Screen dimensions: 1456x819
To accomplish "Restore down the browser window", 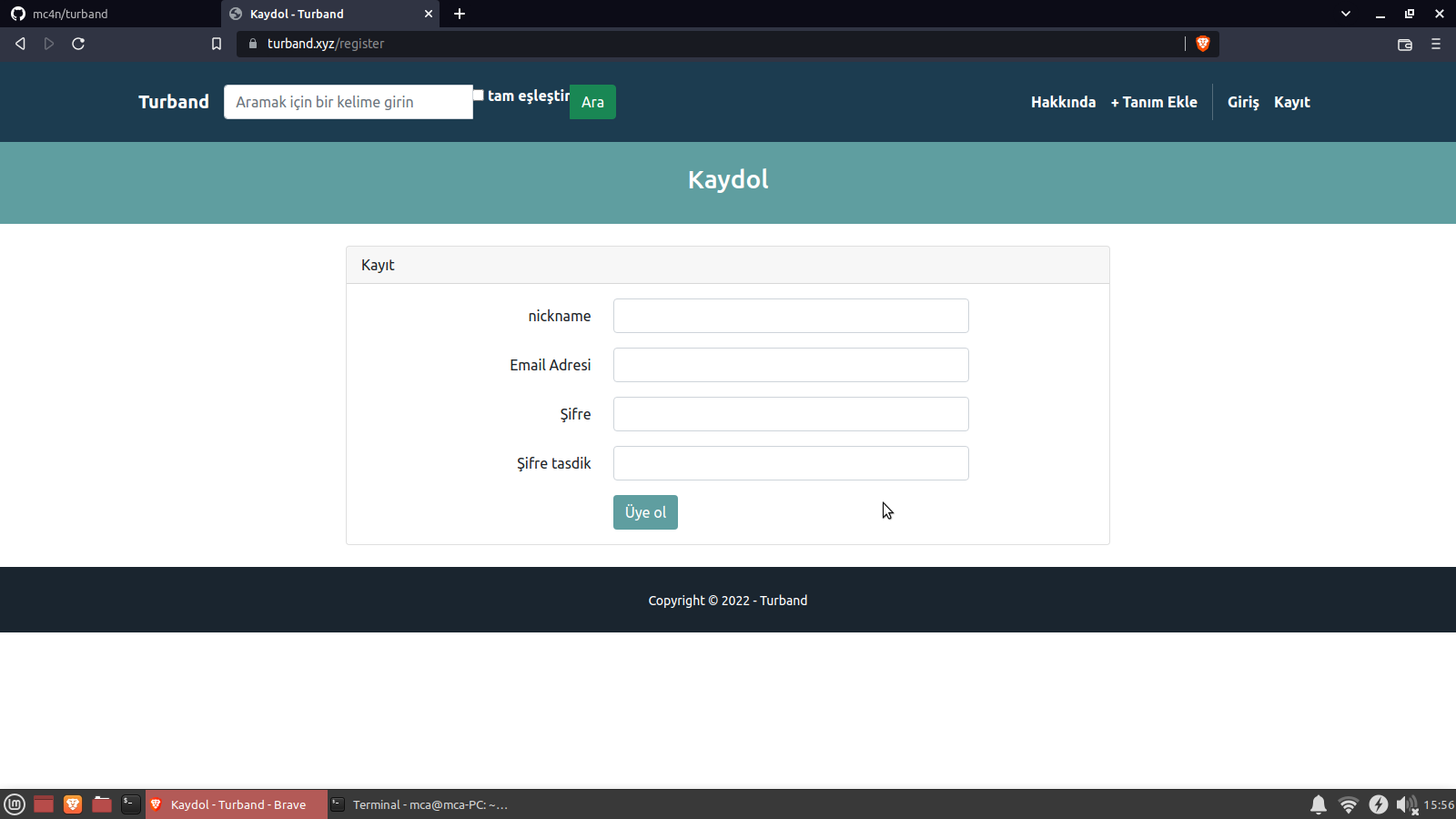I will 1410,14.
